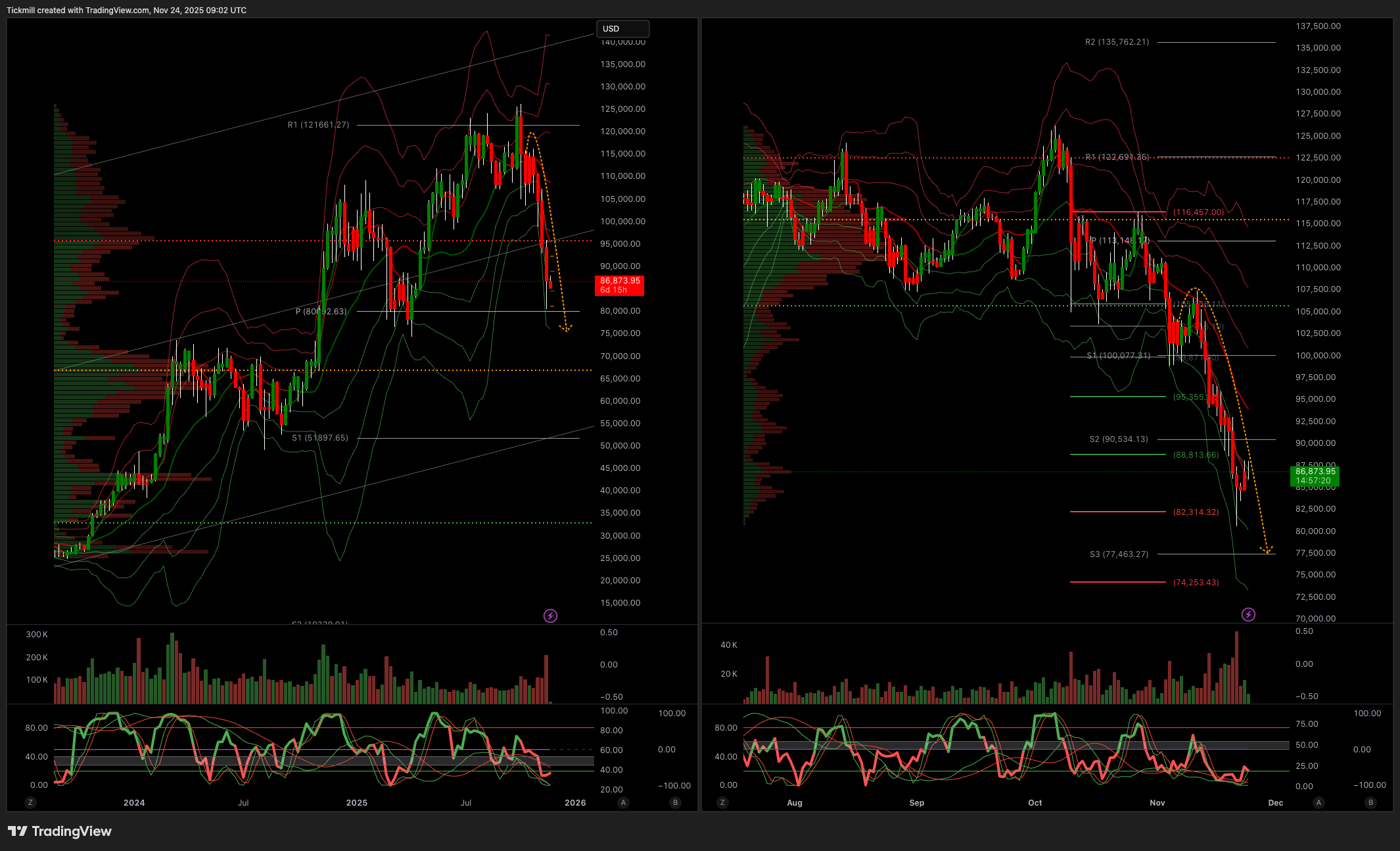Click the Z timezone icon on right chart

pyautogui.click(x=723, y=802)
